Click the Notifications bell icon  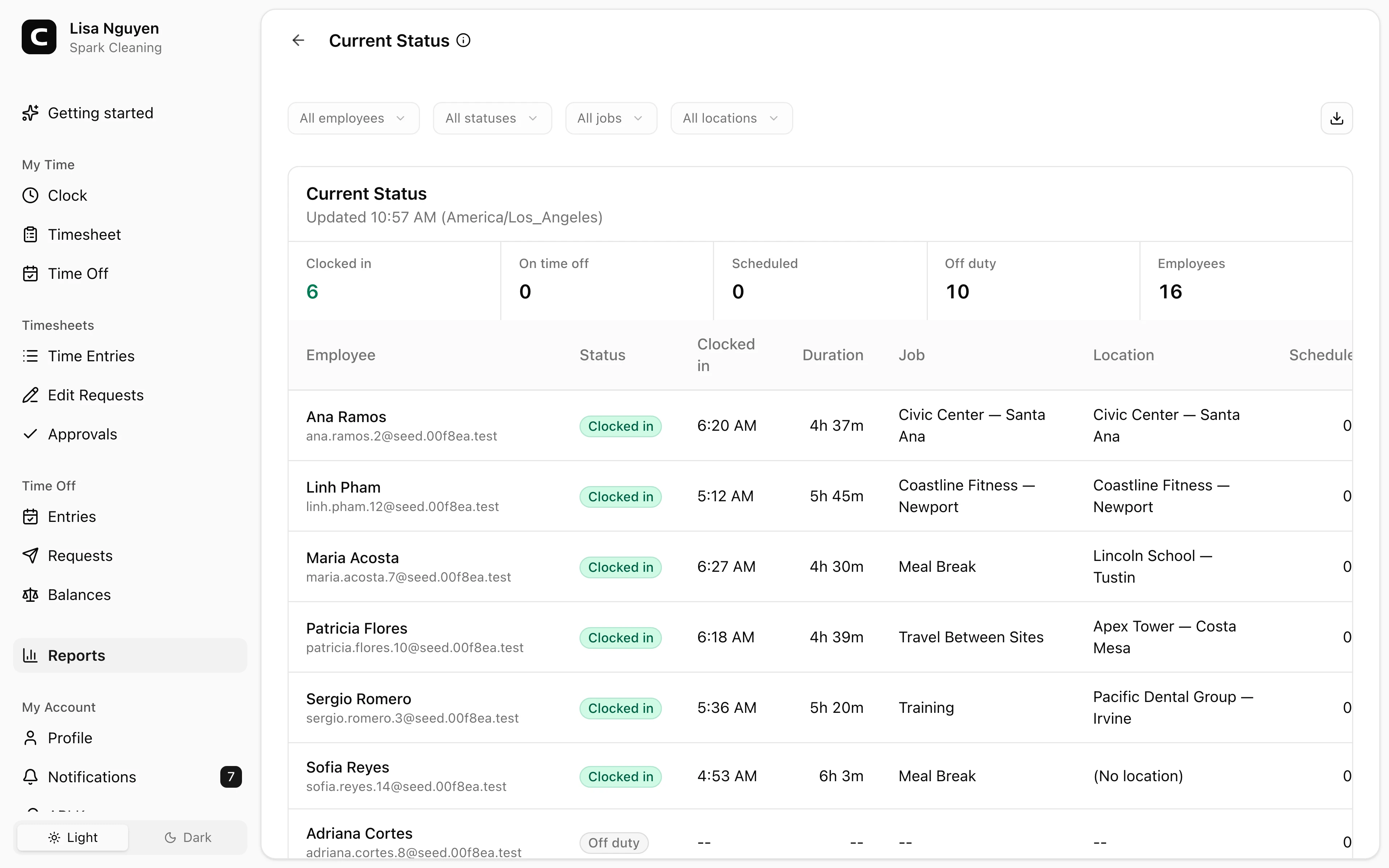(30, 777)
